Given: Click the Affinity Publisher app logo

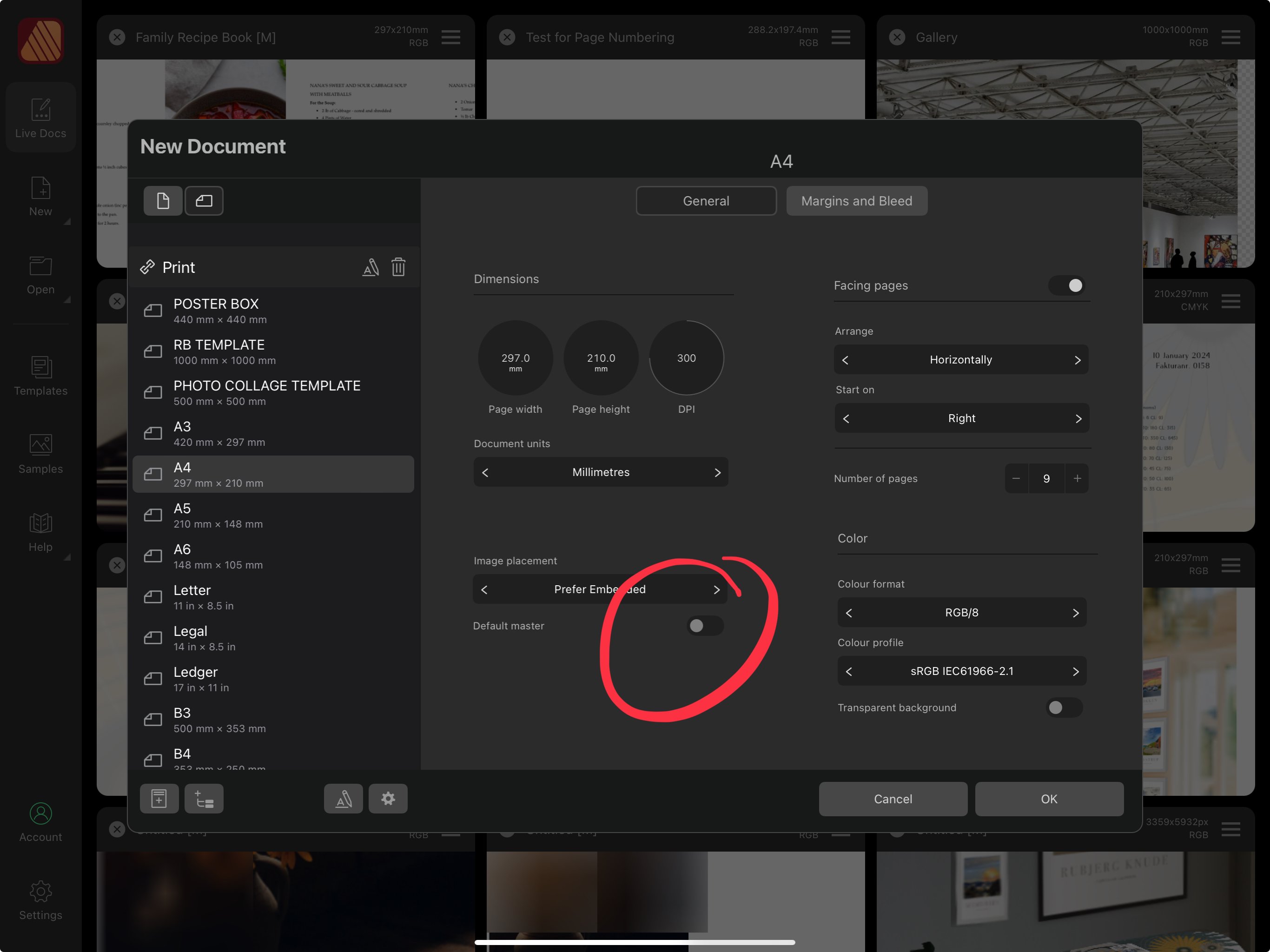Looking at the screenshot, I should [40, 40].
